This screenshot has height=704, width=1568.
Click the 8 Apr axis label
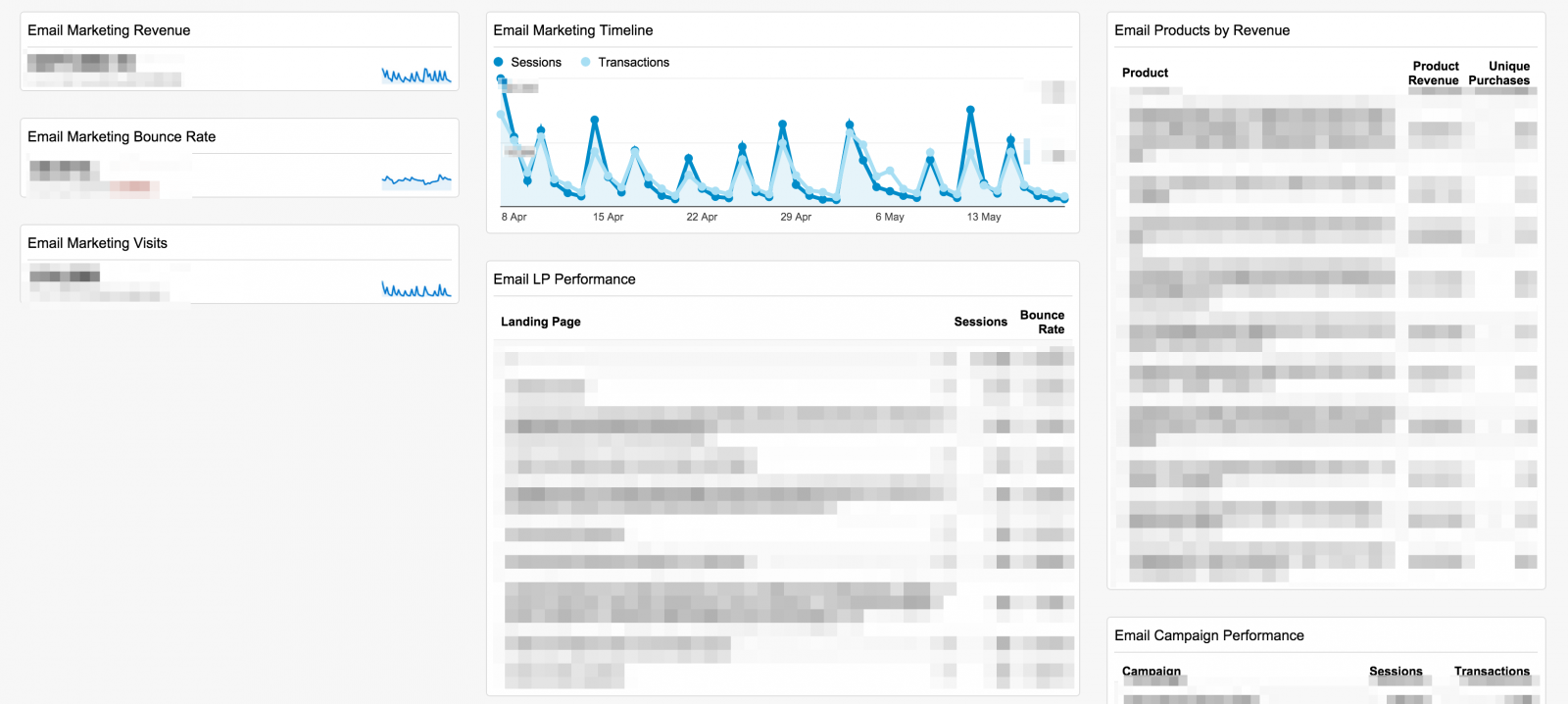click(514, 217)
